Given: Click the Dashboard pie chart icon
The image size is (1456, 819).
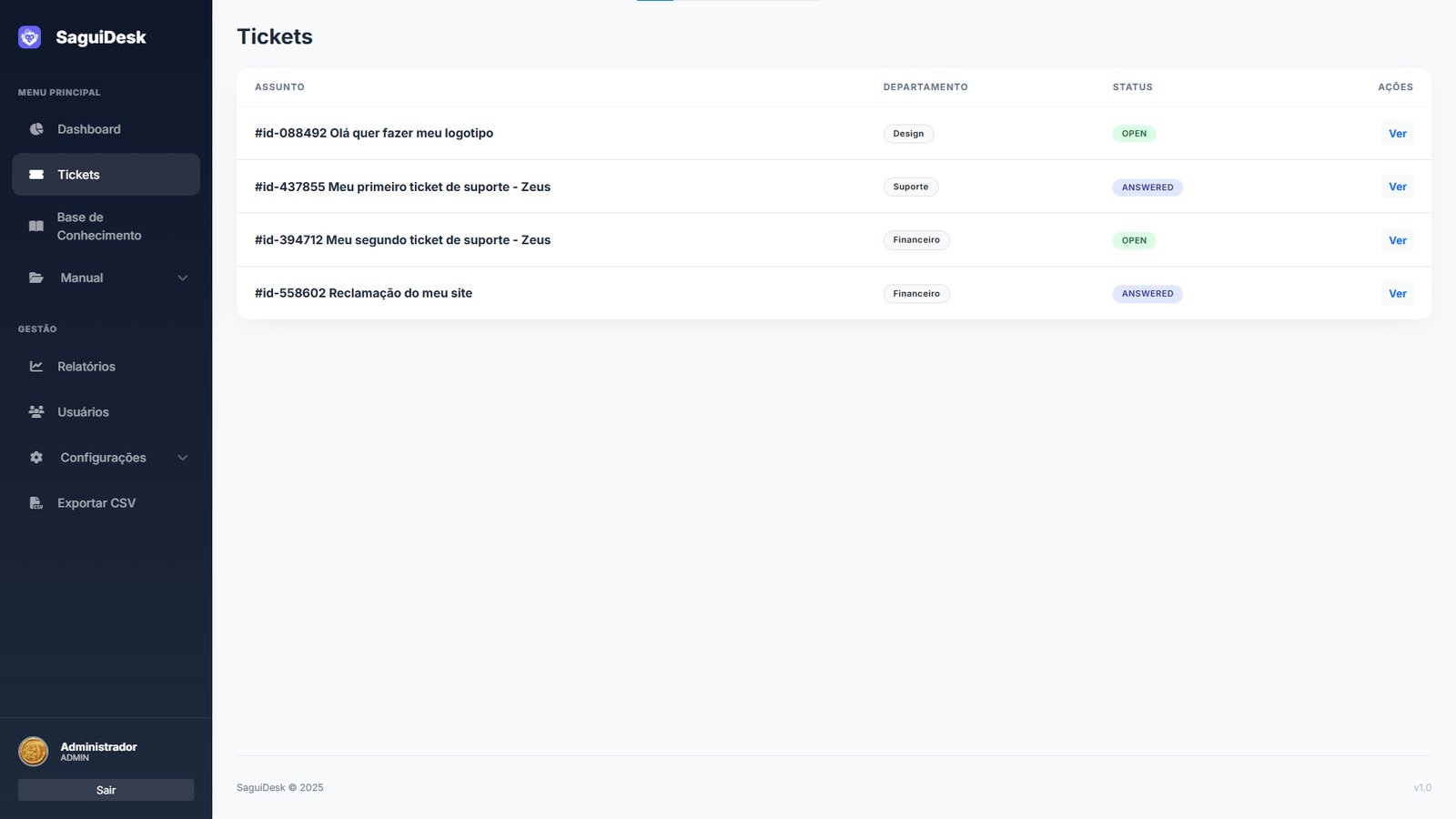Looking at the screenshot, I should click(x=36, y=129).
